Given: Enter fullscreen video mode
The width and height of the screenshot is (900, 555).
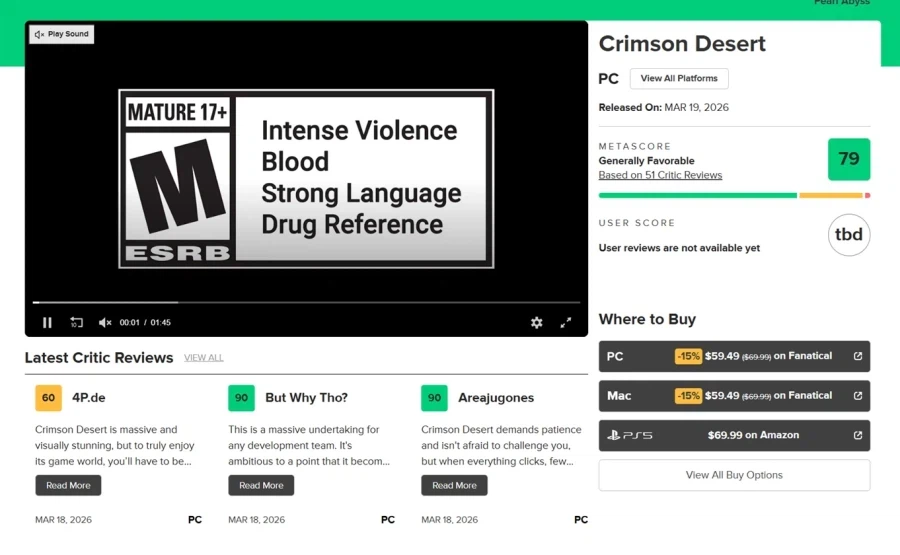Looking at the screenshot, I should coord(565,322).
